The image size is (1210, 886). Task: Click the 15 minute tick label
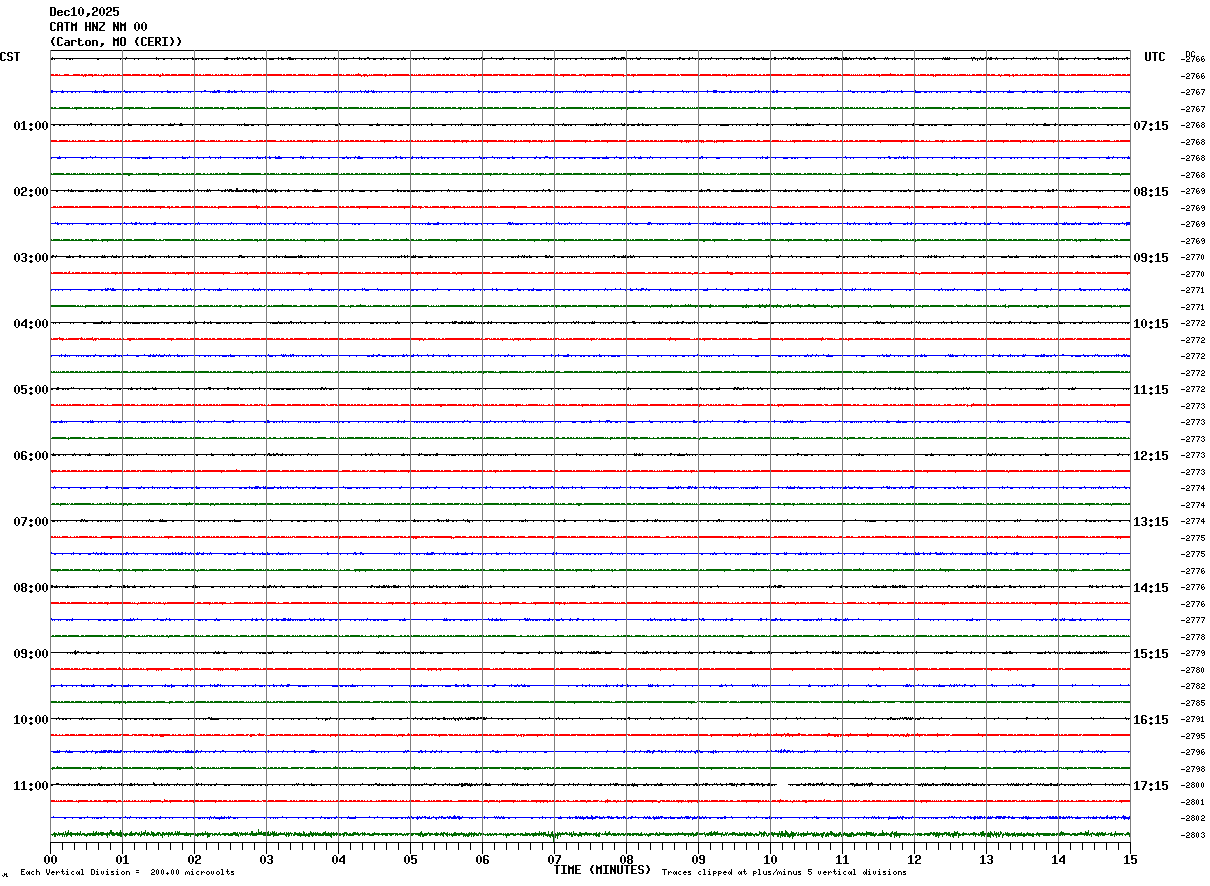[1130, 859]
